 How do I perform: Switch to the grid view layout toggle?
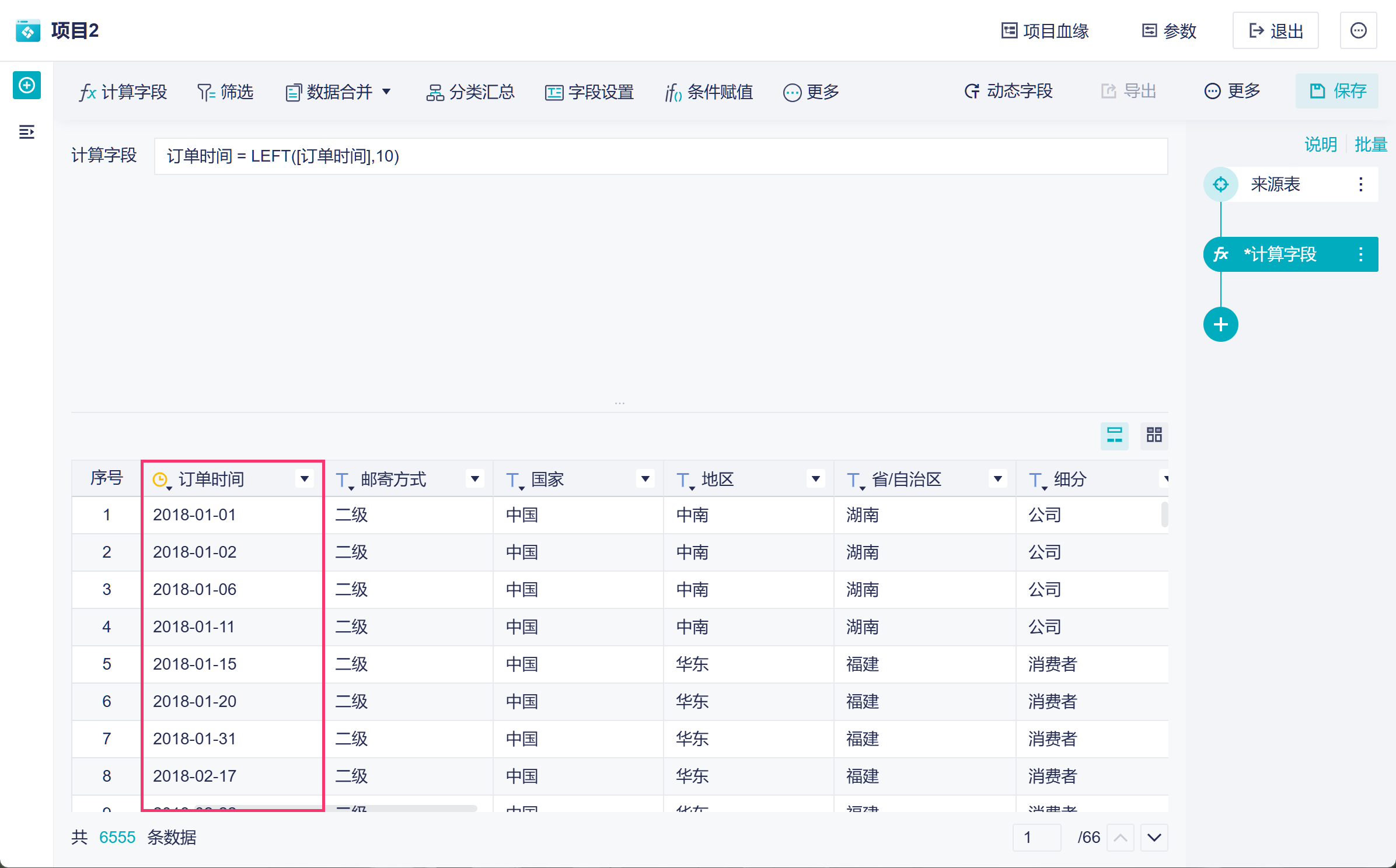coord(1154,435)
